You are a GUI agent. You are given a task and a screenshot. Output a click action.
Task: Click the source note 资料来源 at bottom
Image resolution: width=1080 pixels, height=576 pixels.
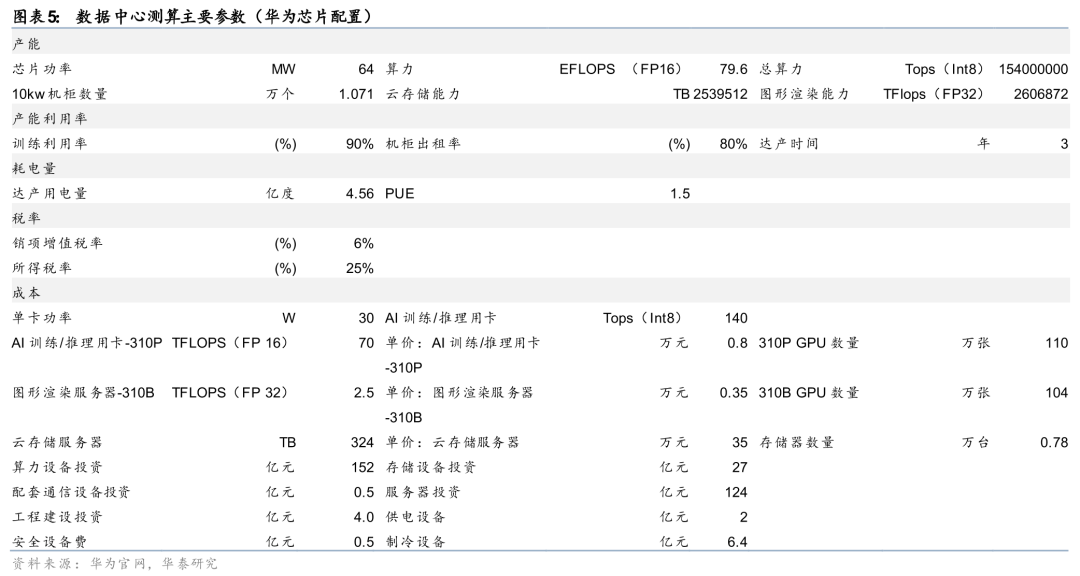coord(114,564)
